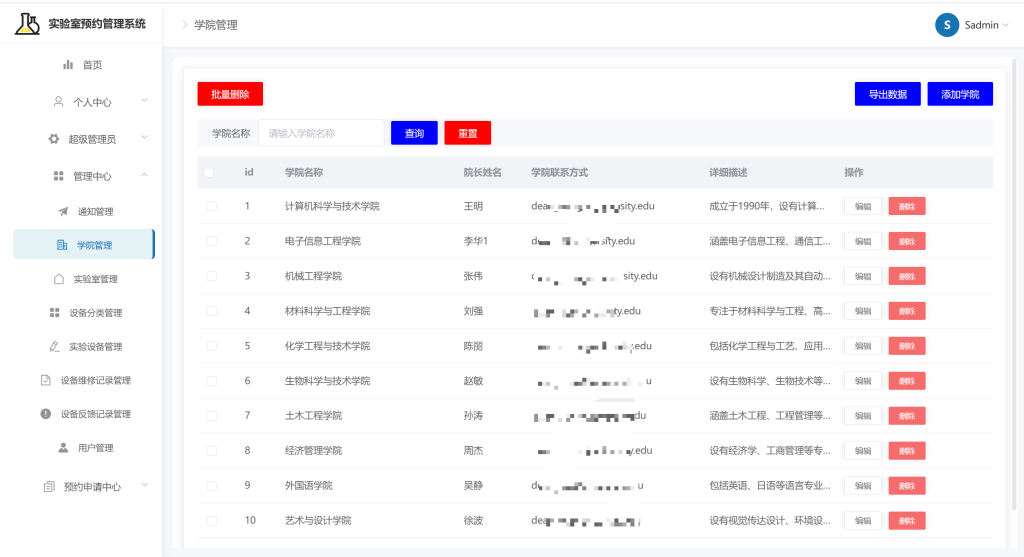Click the grid icon for 设备分类管理

pyautogui.click(x=55, y=313)
